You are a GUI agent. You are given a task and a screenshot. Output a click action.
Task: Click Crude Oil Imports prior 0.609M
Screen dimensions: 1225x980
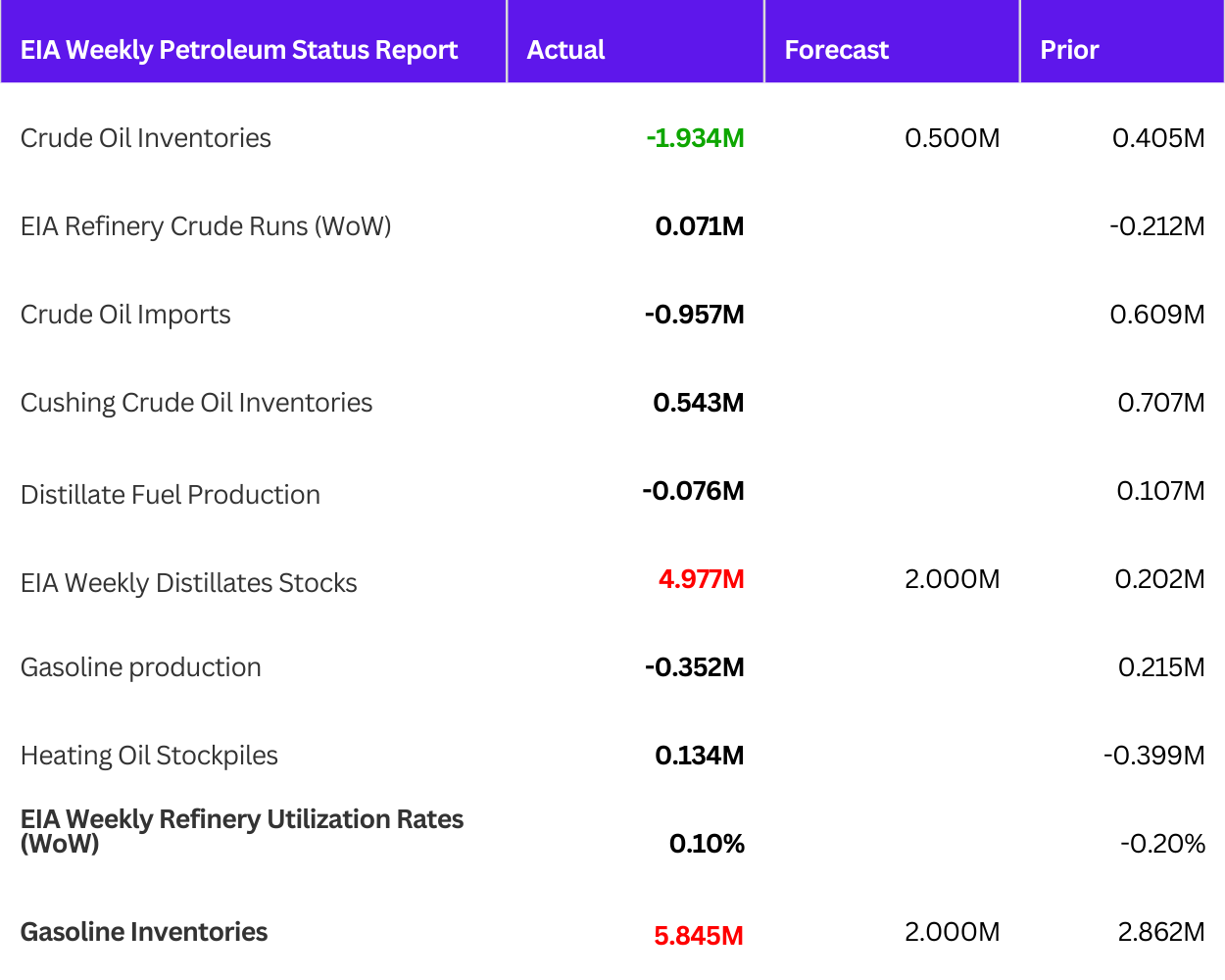coord(1157,315)
